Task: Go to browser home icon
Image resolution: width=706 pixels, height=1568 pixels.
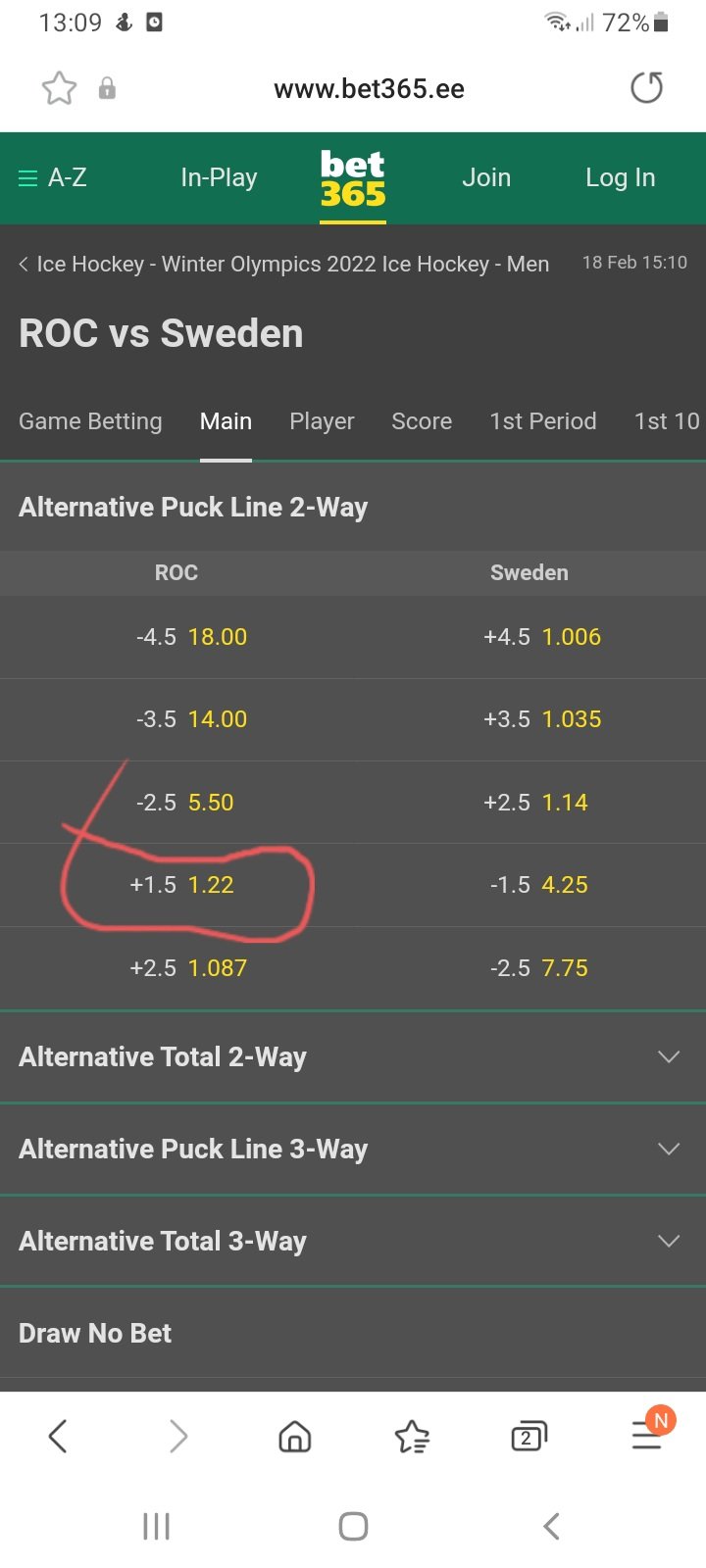Action: click(294, 1437)
